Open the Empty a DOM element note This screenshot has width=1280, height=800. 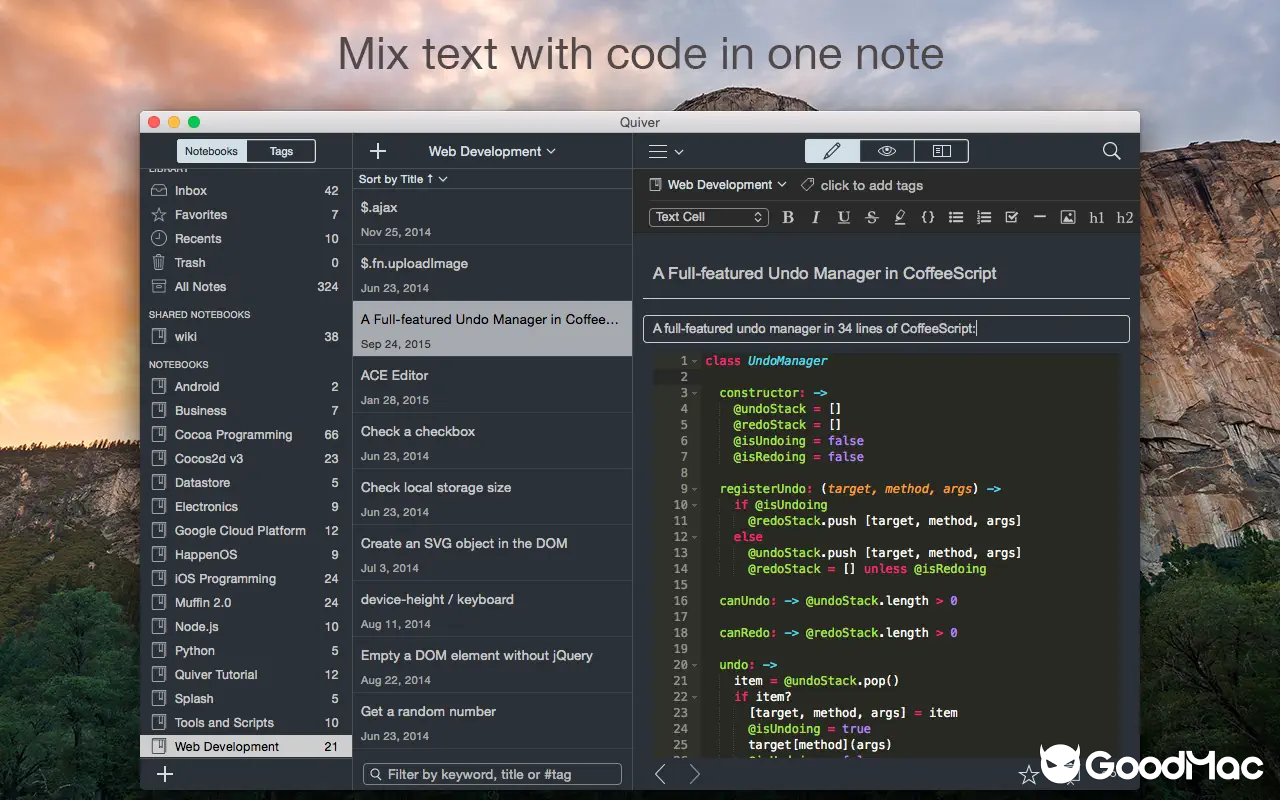[492, 666]
